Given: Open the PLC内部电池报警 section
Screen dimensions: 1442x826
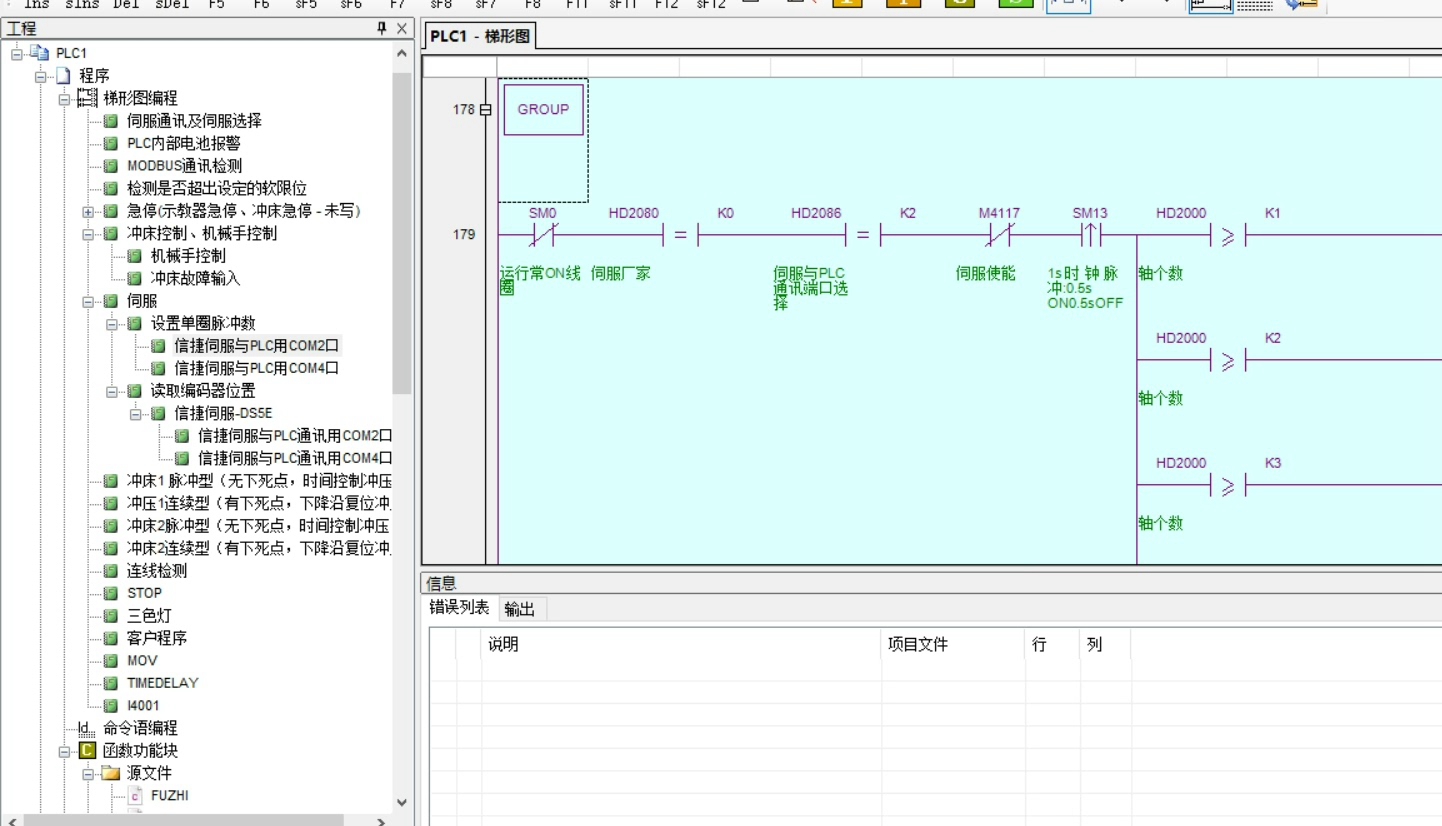Looking at the screenshot, I should pyautogui.click(x=183, y=143).
